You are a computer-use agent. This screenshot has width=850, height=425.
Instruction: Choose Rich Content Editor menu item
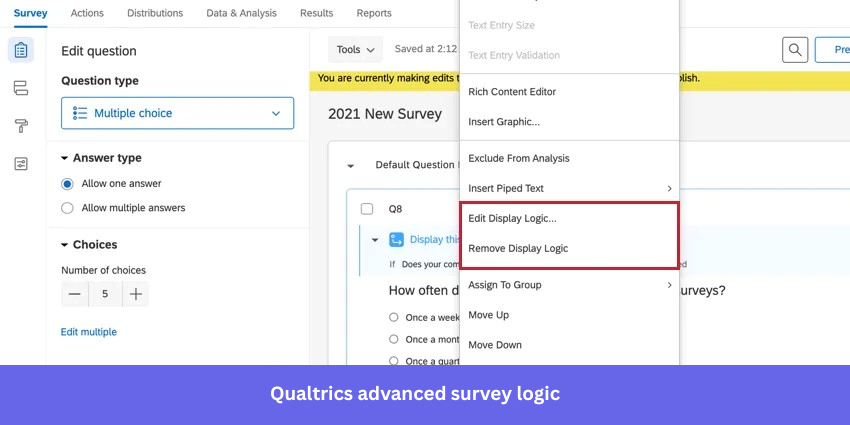569,92
